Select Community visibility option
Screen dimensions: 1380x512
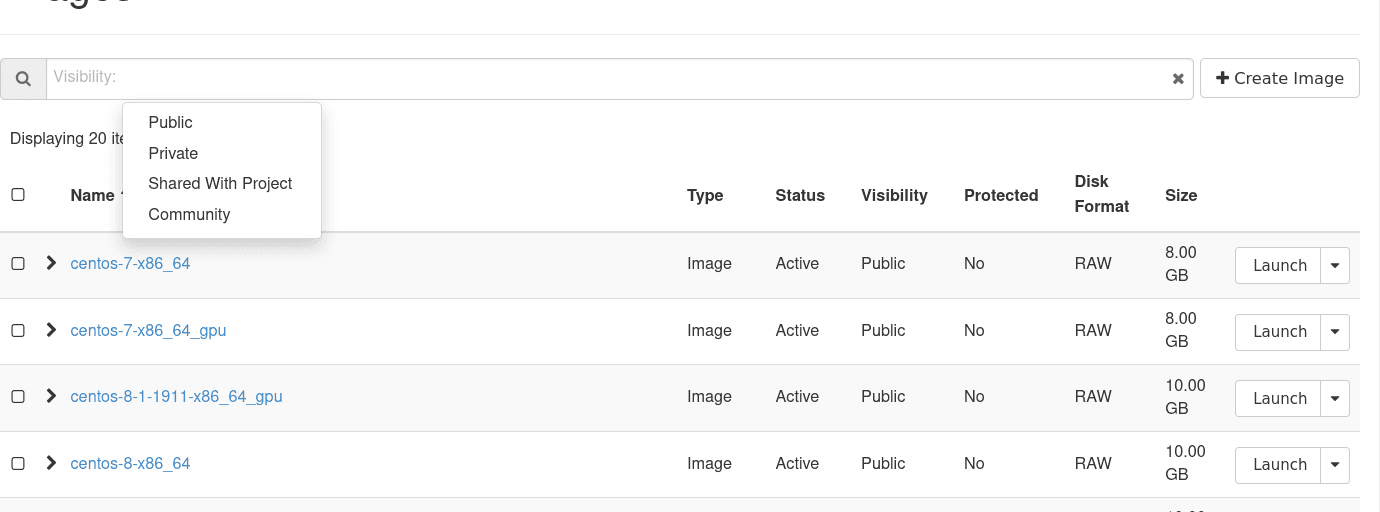pyautogui.click(x=189, y=215)
